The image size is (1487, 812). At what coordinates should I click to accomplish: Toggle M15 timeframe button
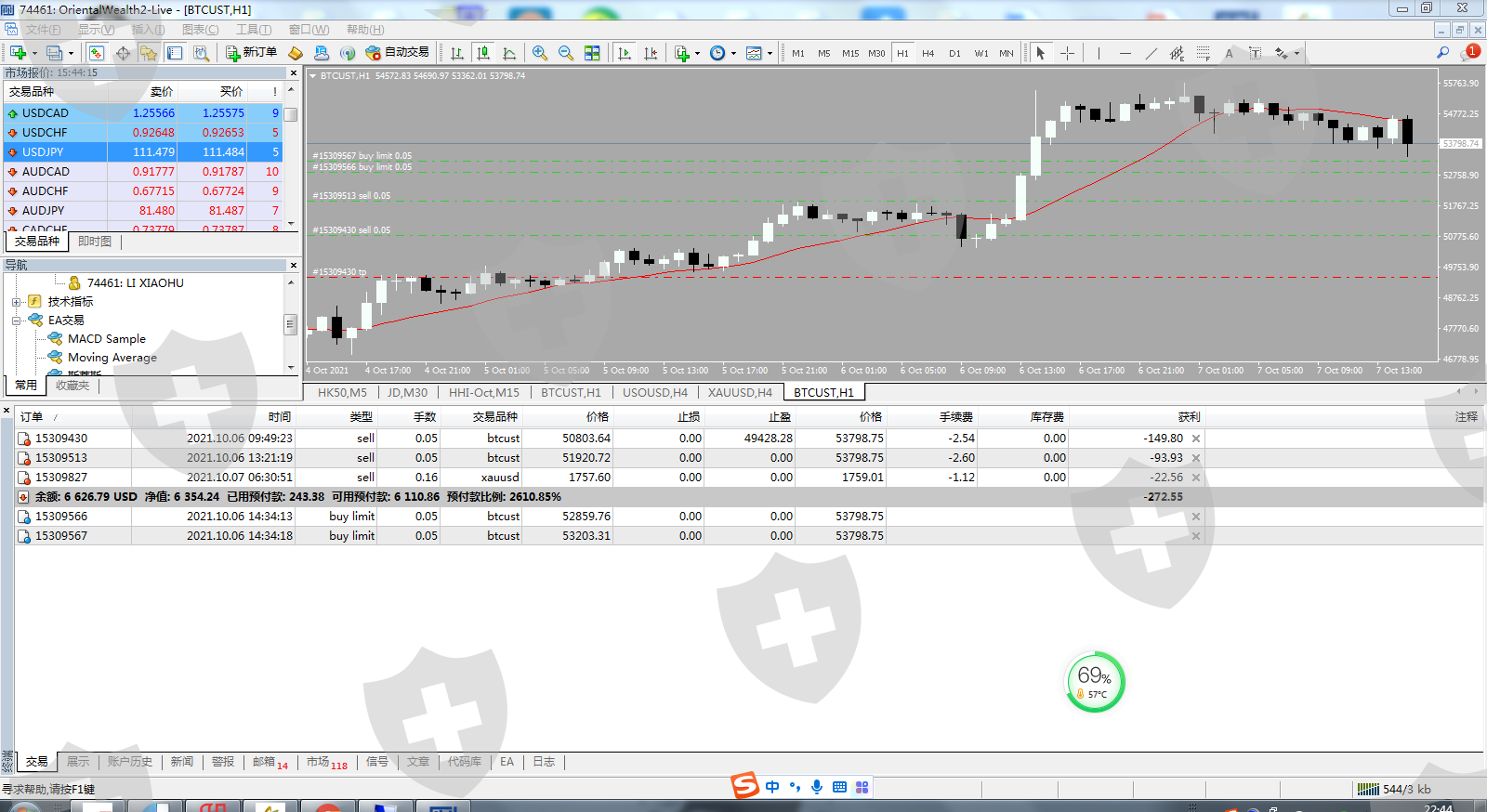click(x=850, y=53)
